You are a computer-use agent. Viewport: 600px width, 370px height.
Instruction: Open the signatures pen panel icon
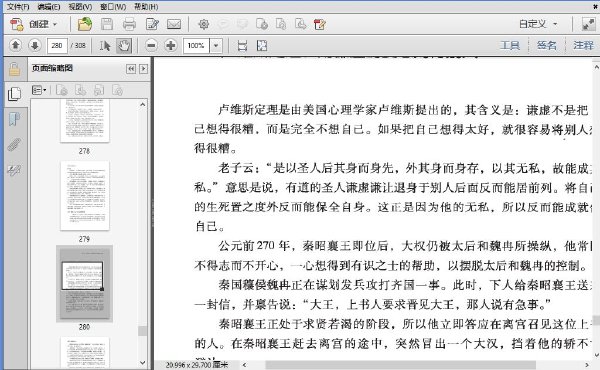[14, 170]
